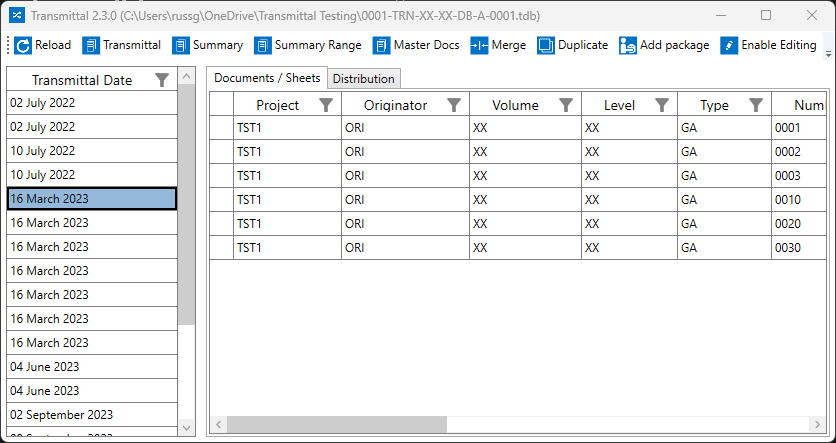Click the Reload toolbar icon

[24, 45]
